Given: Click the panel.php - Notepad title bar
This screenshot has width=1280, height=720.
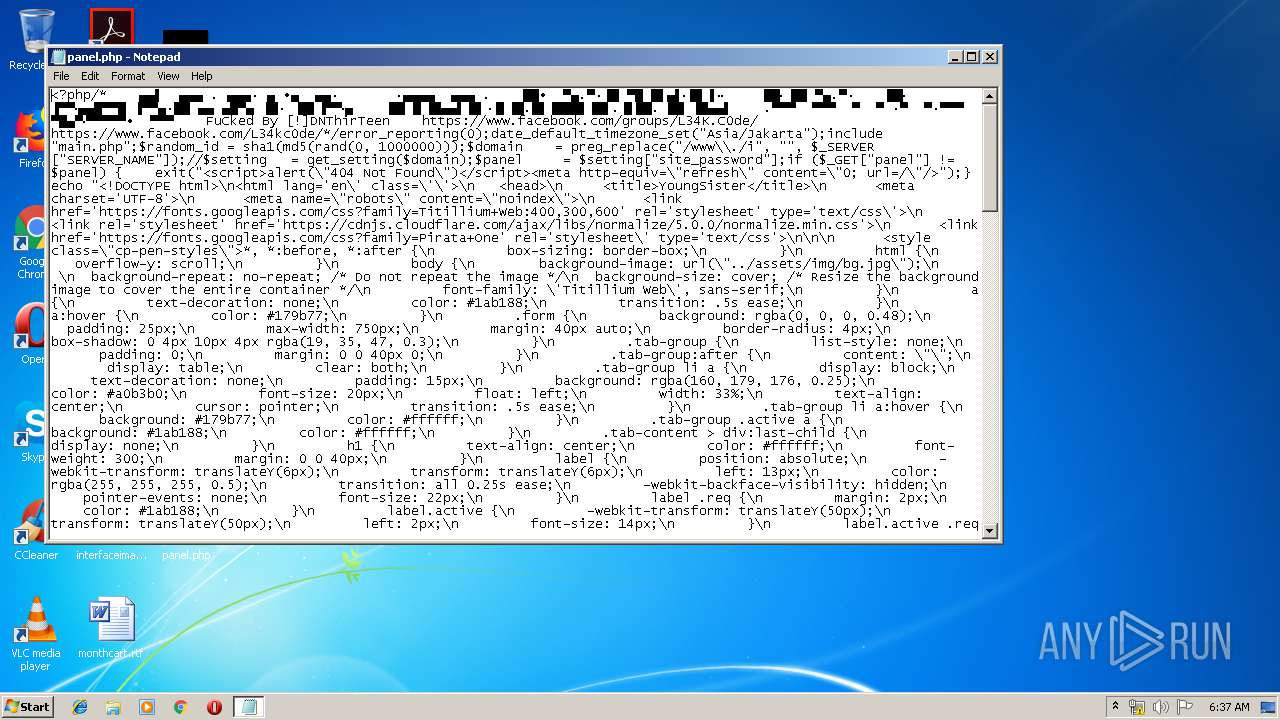Looking at the screenshot, I should [524, 57].
